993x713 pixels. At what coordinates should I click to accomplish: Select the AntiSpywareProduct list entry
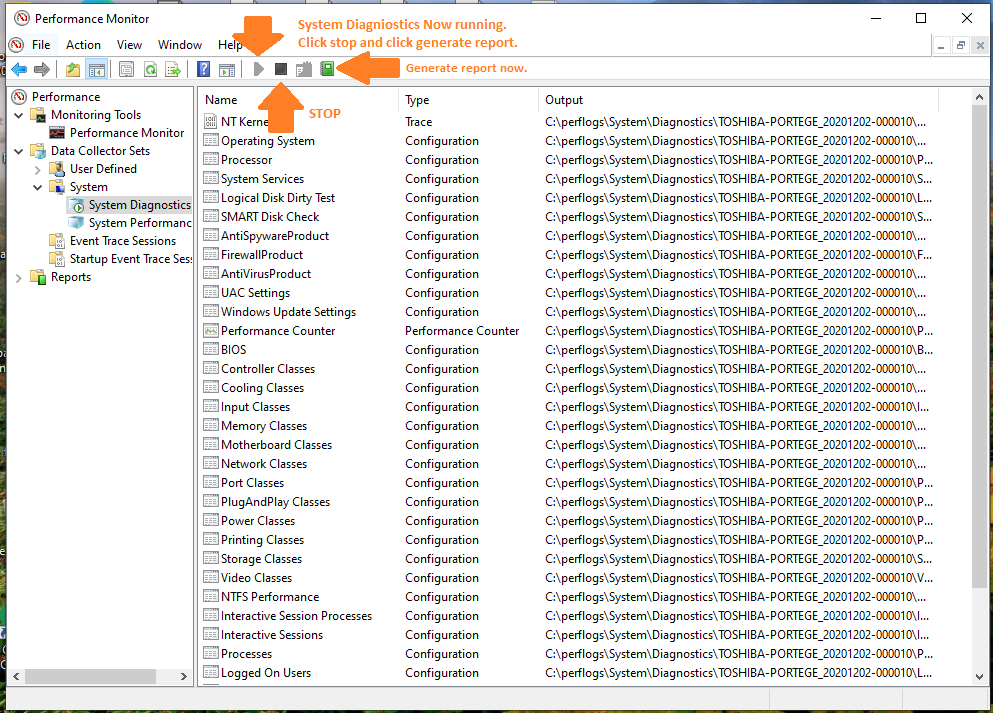click(275, 236)
